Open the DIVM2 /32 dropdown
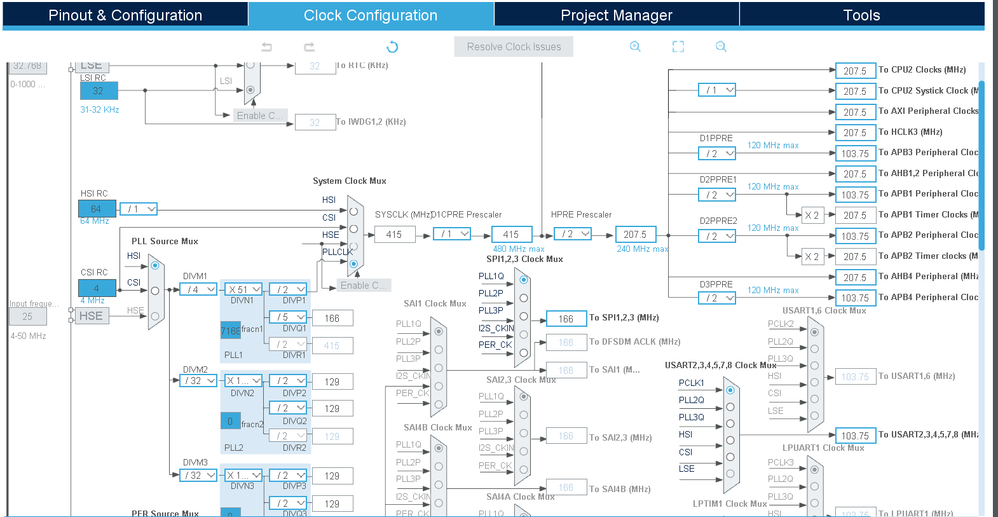This screenshot has width=998, height=517. pyautogui.click(x=198, y=381)
